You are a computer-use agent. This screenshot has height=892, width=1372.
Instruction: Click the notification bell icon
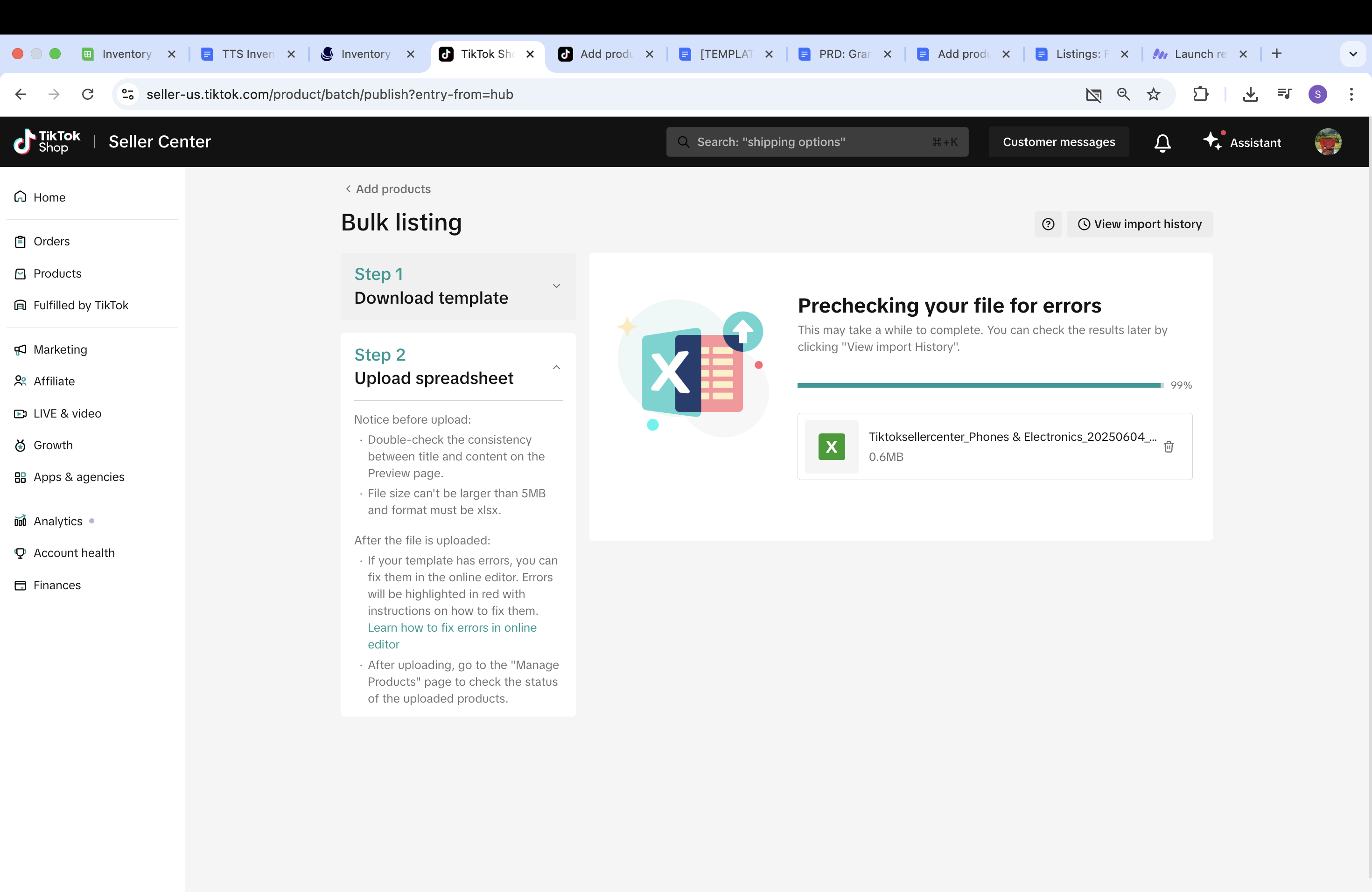coord(1162,142)
